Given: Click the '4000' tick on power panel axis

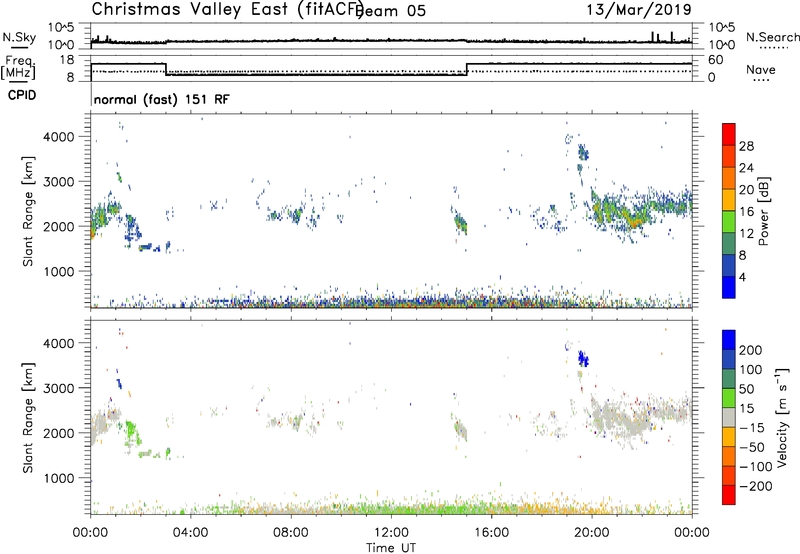Looking at the screenshot, I should [x=59, y=137].
